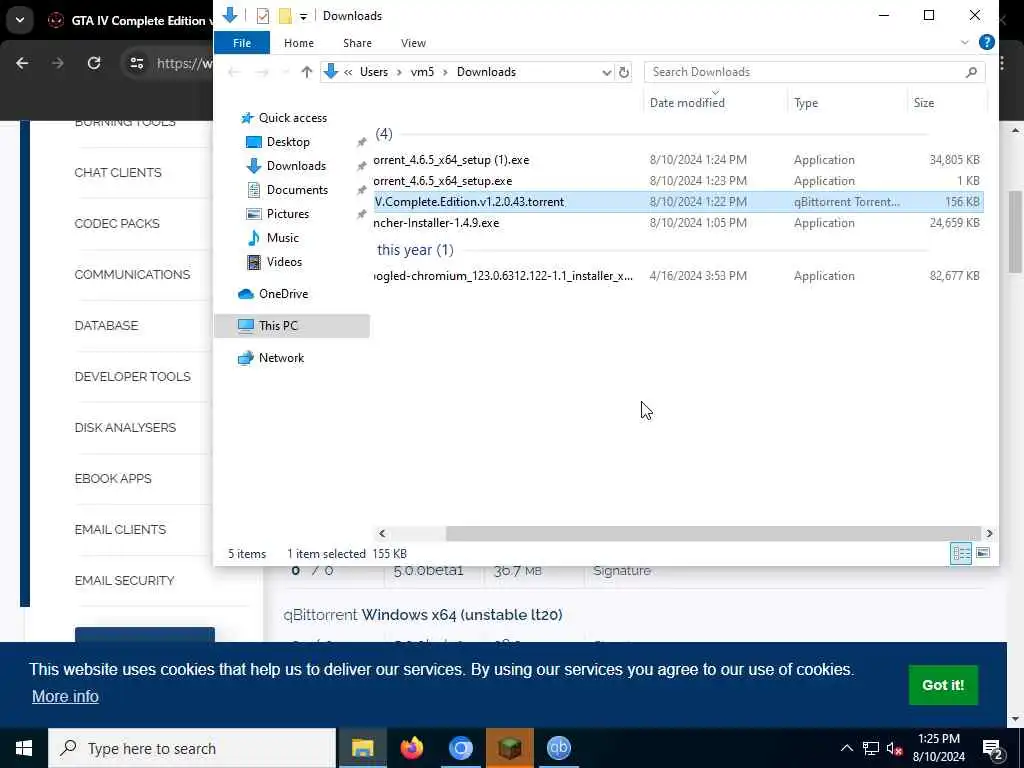Open EMAIL SECURITY category in sidebar

pos(124,580)
